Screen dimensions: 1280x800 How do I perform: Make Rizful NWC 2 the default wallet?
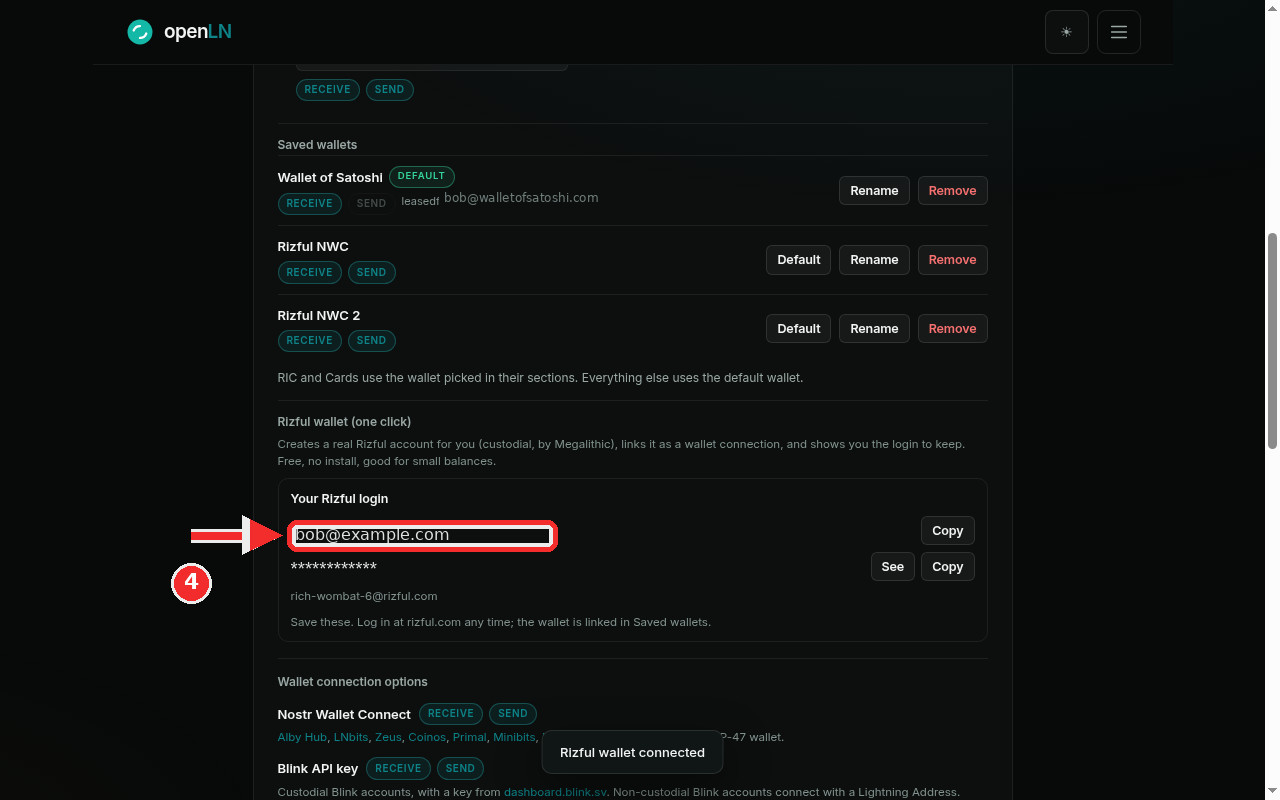click(x=799, y=329)
